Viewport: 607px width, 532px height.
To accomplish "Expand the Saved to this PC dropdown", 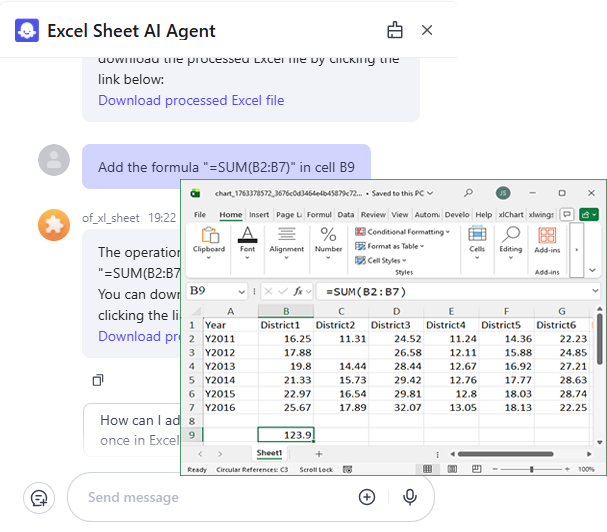I will [430, 193].
